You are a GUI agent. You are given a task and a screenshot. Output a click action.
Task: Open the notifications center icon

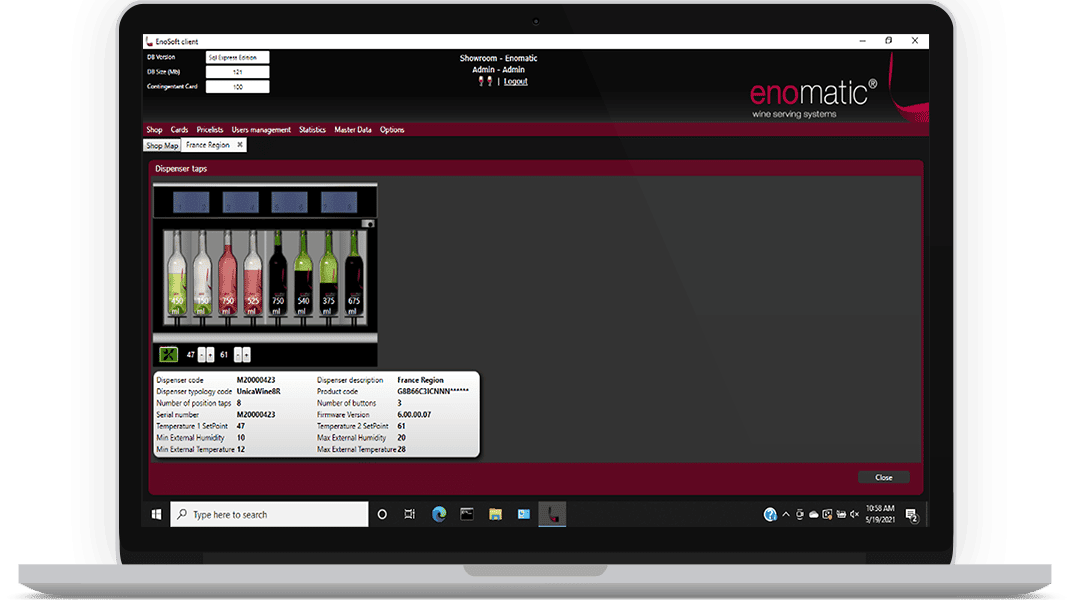(912, 514)
